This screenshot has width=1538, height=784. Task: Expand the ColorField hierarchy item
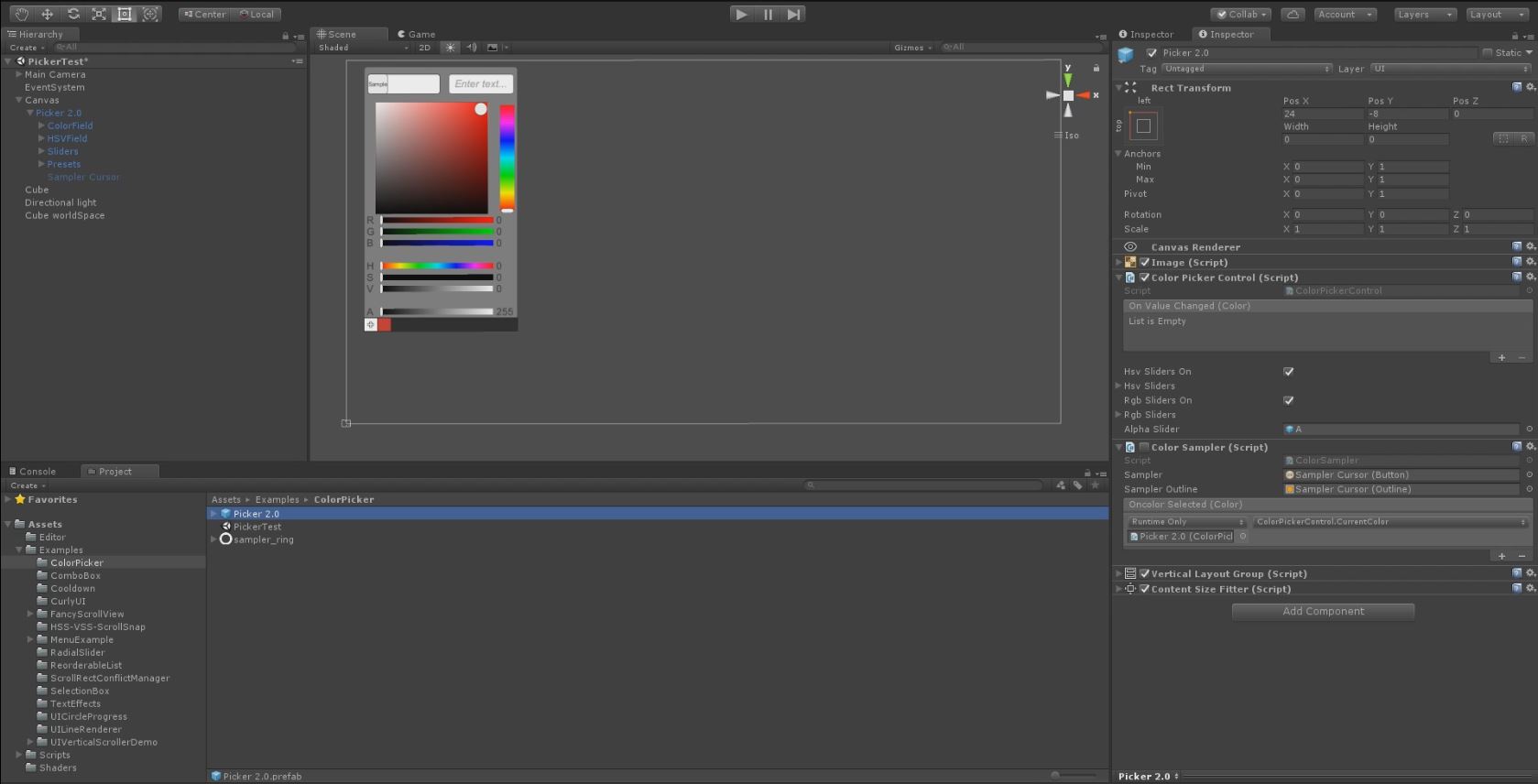click(41, 125)
